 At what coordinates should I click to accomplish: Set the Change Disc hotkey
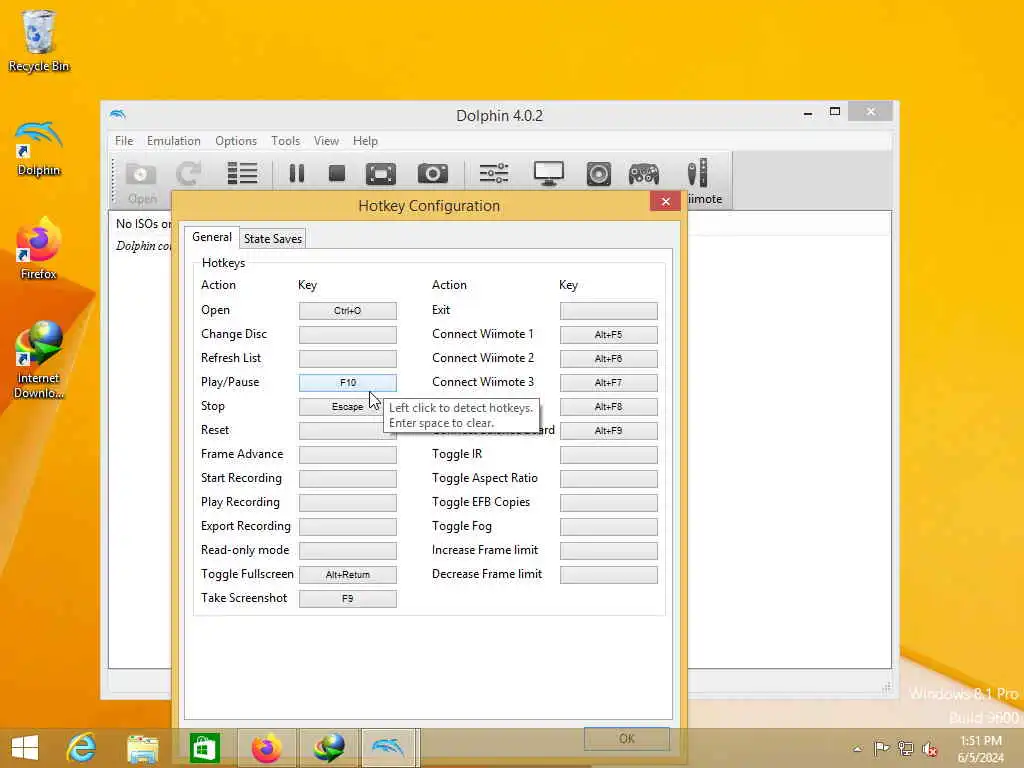tap(347, 335)
